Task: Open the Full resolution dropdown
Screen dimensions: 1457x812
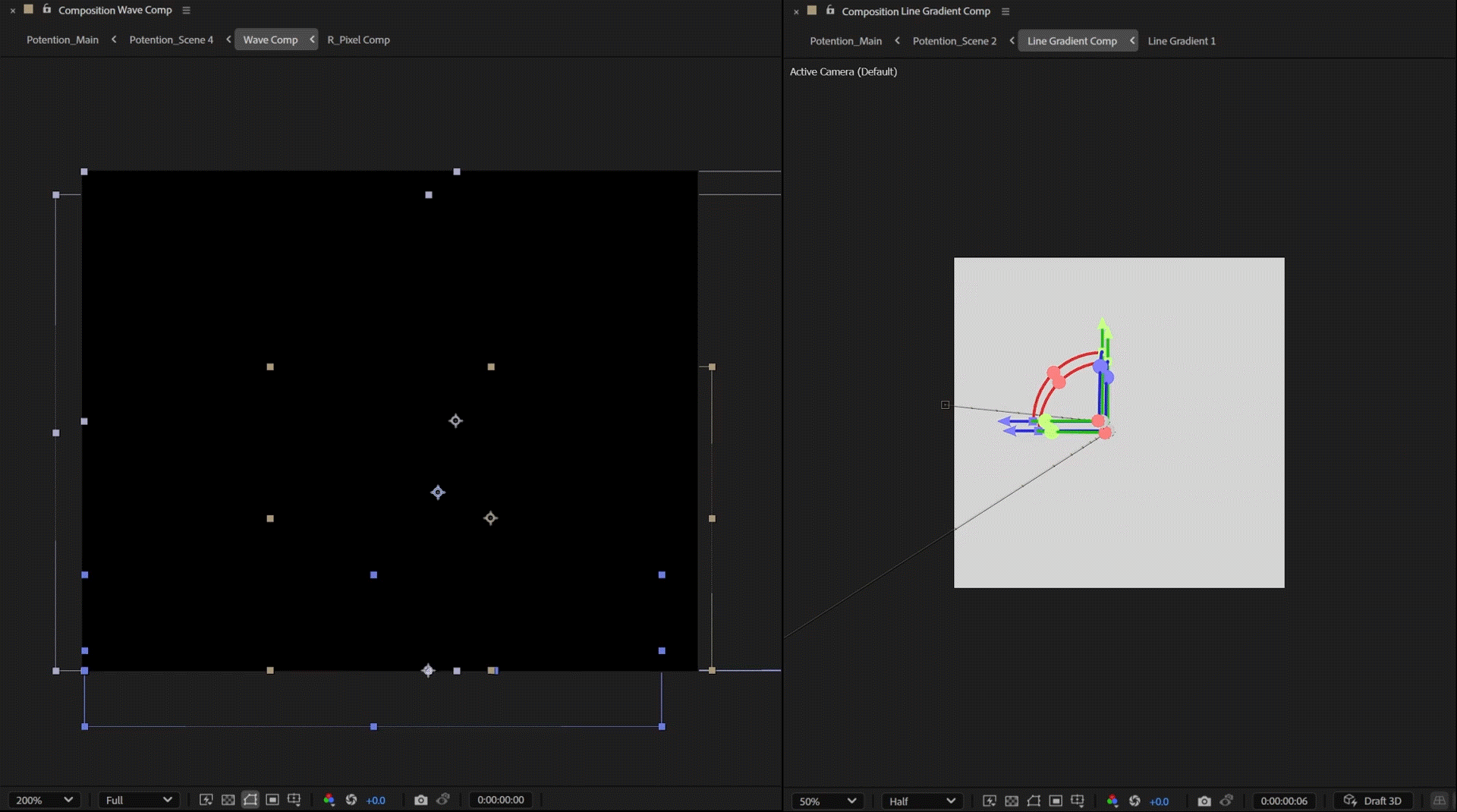Action: coord(139,800)
